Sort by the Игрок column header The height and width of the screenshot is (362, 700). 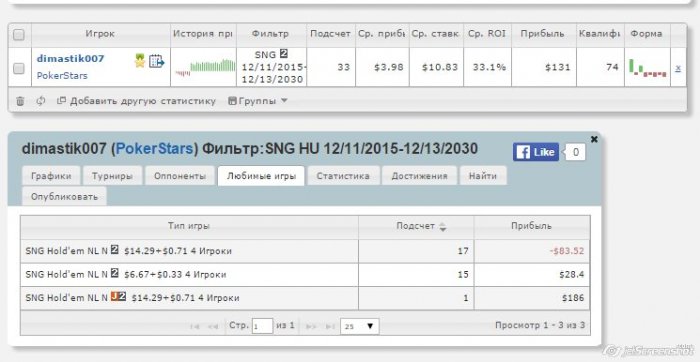tap(100, 34)
